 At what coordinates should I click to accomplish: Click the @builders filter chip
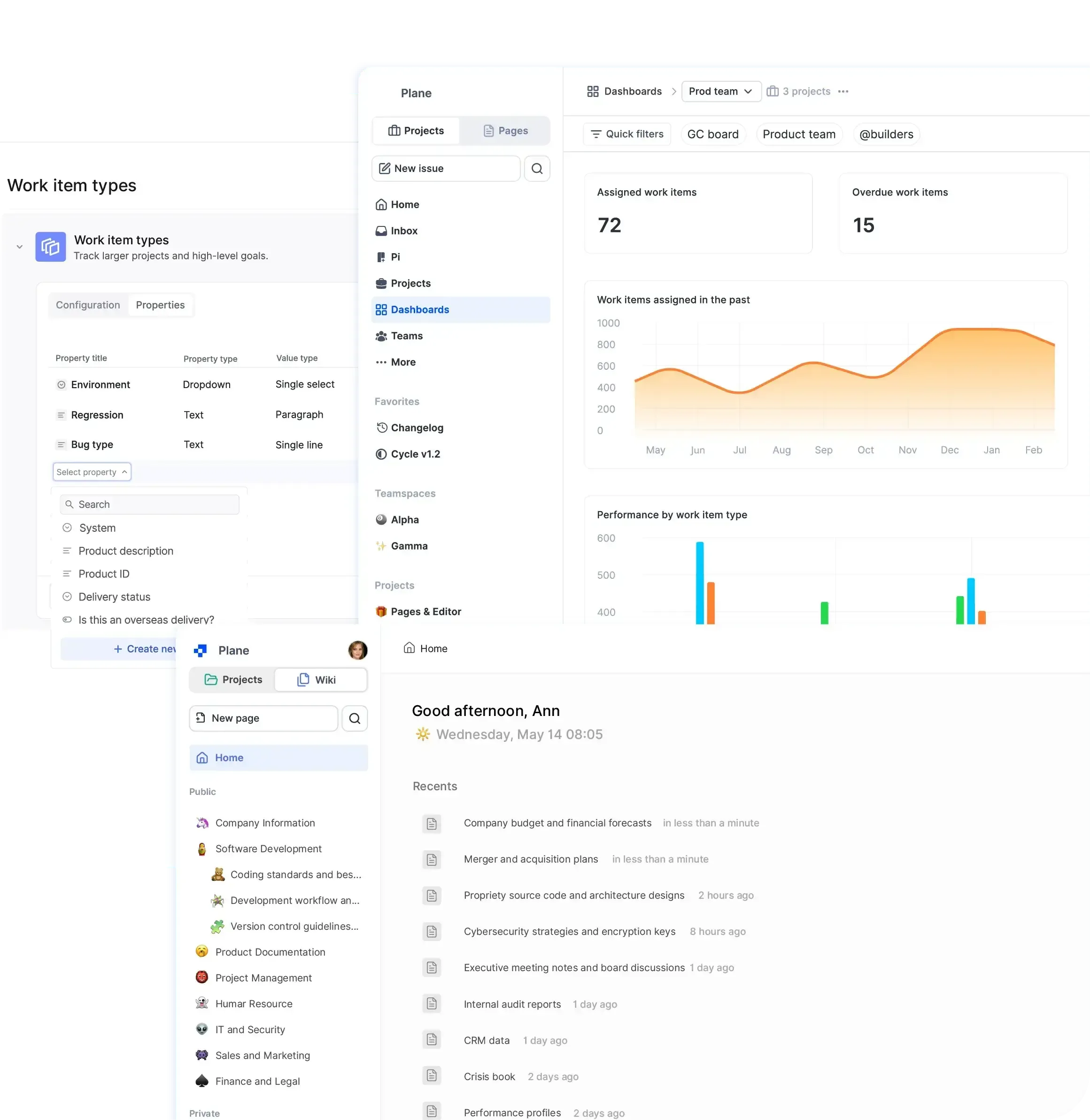tap(886, 134)
